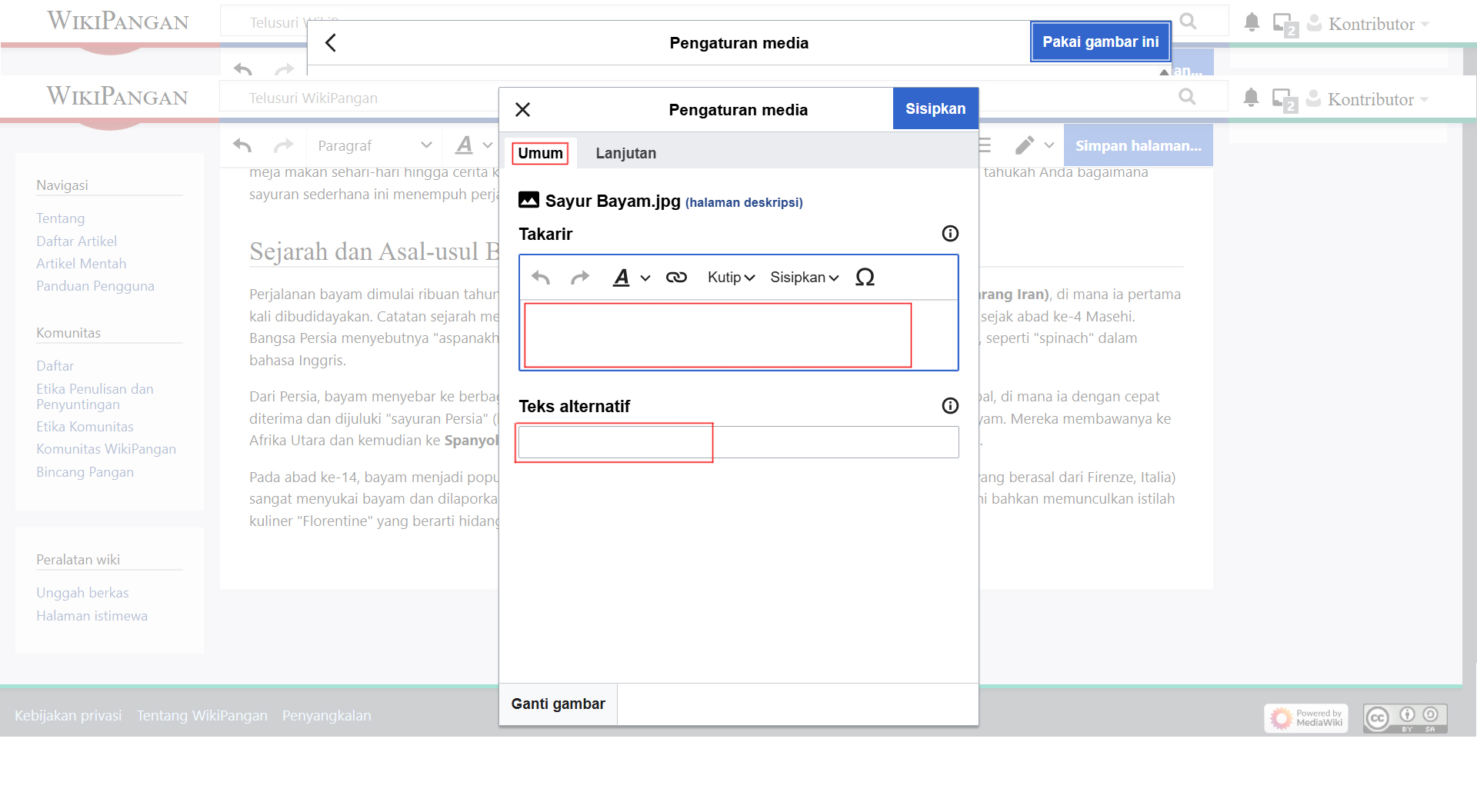
Task: Open the halaman deskripsi link
Action: [x=743, y=202]
